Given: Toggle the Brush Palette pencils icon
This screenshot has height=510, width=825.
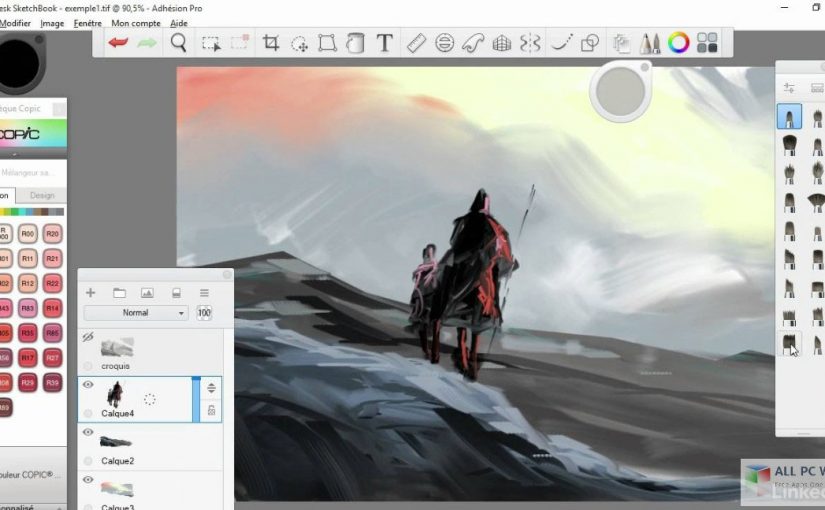Looking at the screenshot, I should 650,43.
